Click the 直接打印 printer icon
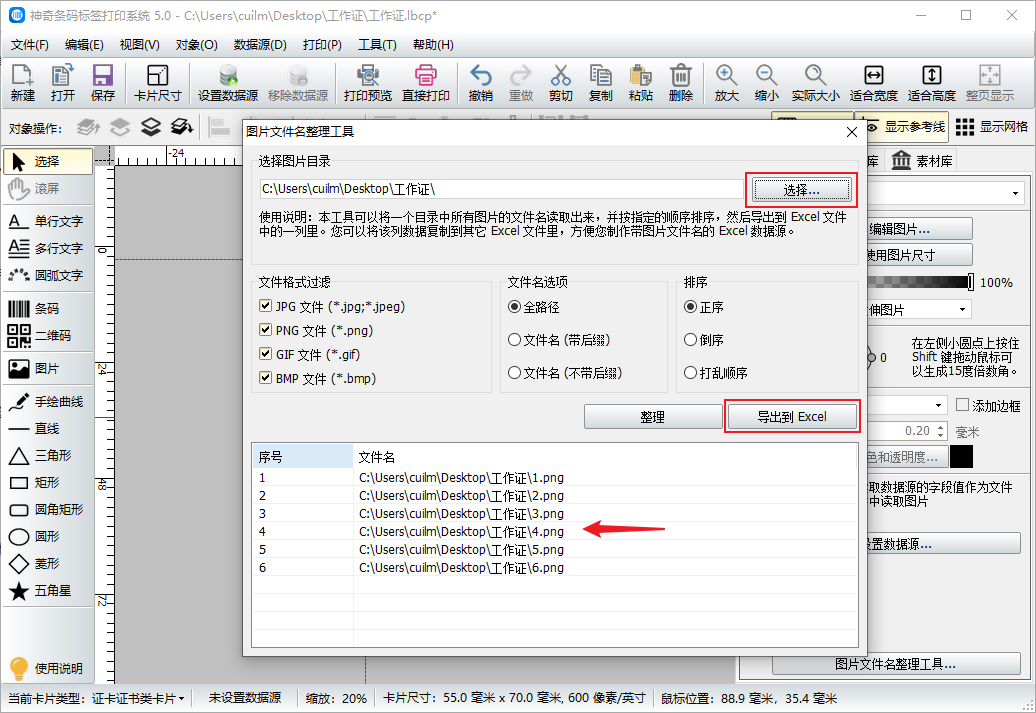Viewport: 1036px width, 713px height. point(425,76)
